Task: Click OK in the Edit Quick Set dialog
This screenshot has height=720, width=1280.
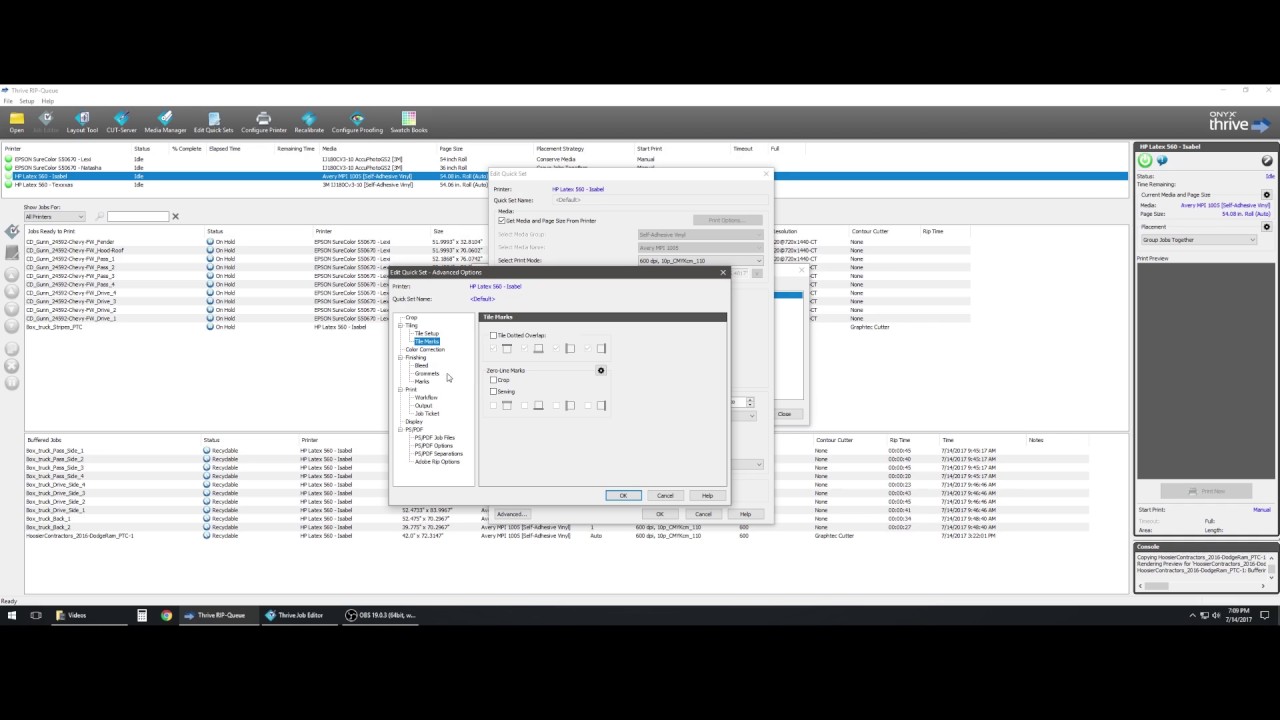Action: [660, 514]
